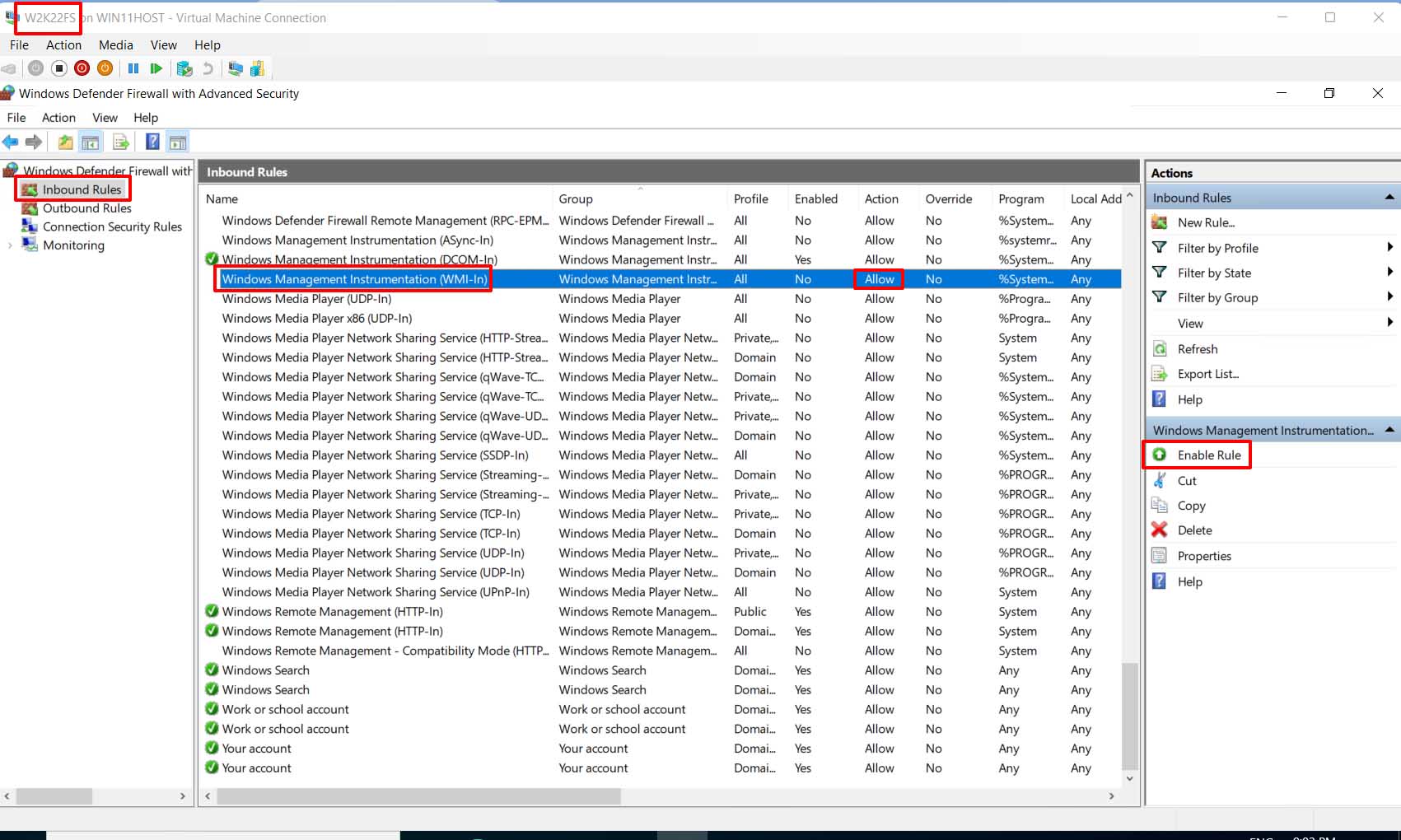The width and height of the screenshot is (1401, 840).
Task: Cut the selected rule
Action: click(x=1186, y=481)
